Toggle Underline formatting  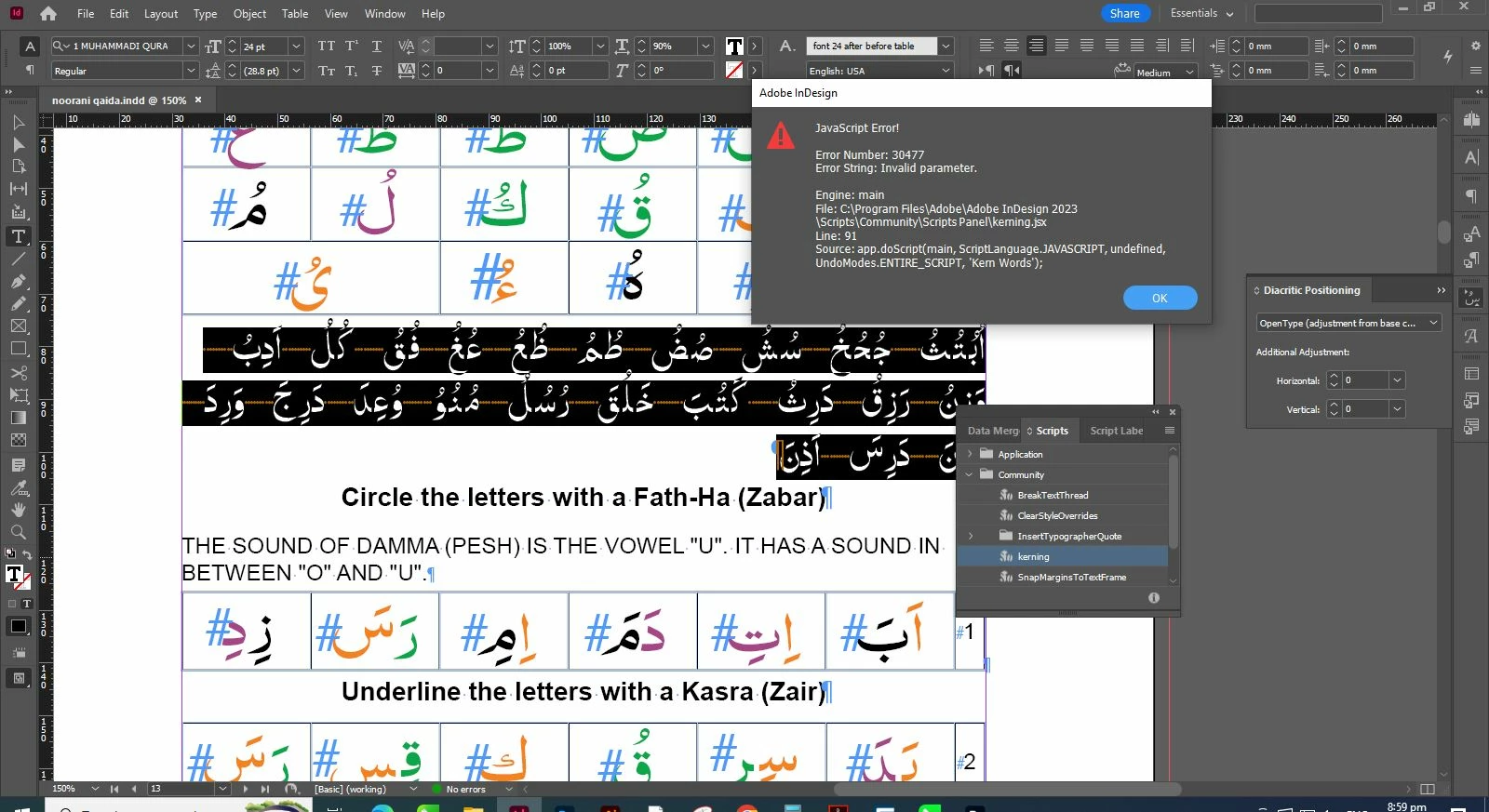click(377, 46)
